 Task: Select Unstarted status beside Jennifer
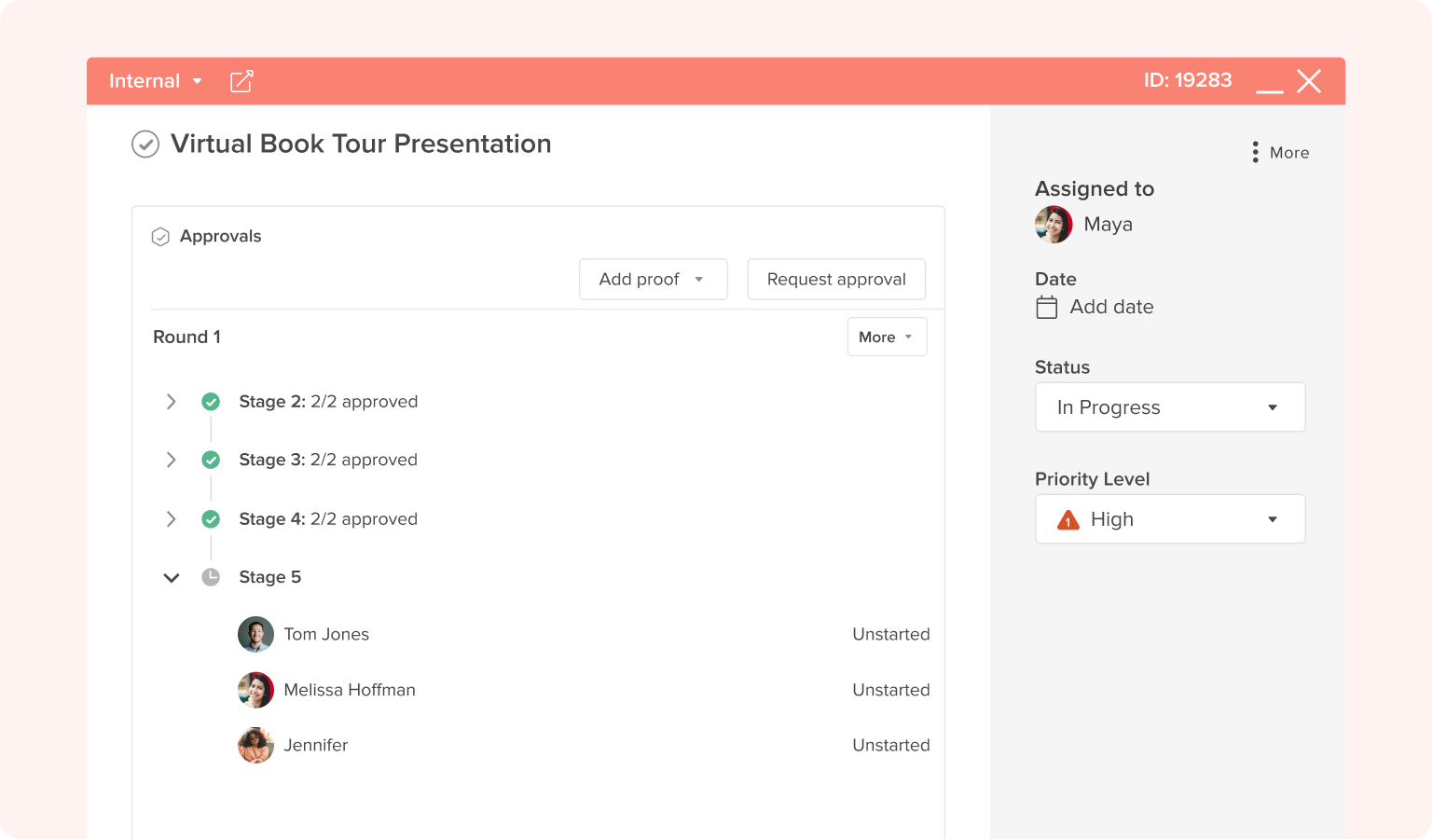coord(890,745)
